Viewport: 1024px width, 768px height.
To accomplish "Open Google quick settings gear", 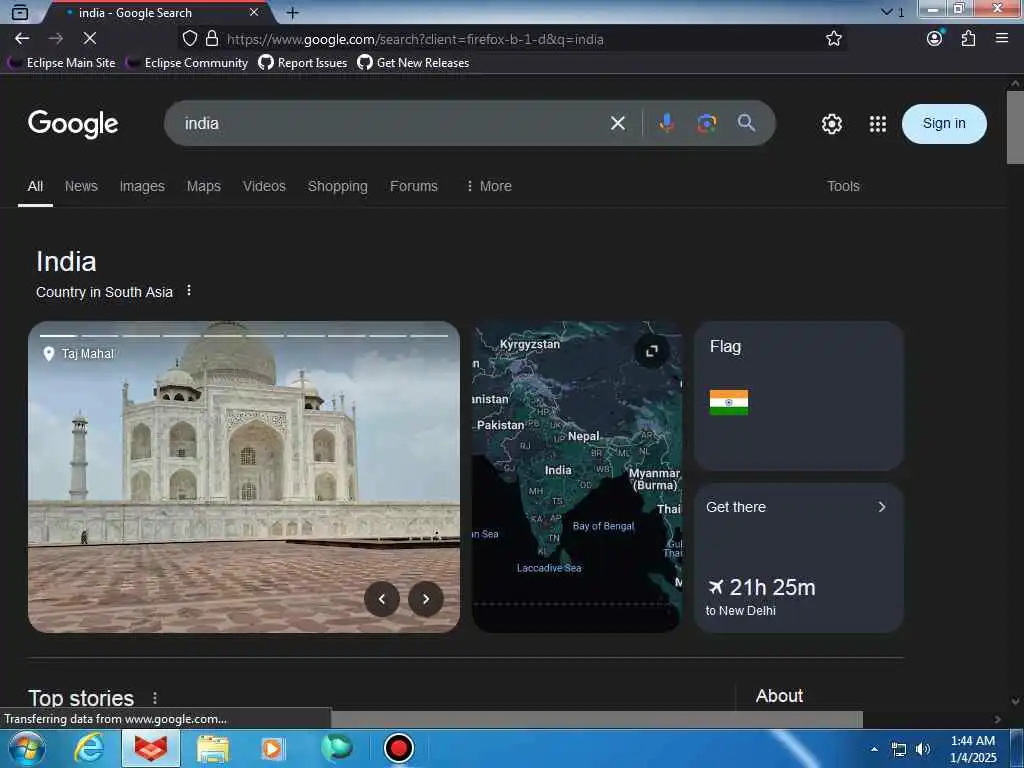I will point(831,123).
